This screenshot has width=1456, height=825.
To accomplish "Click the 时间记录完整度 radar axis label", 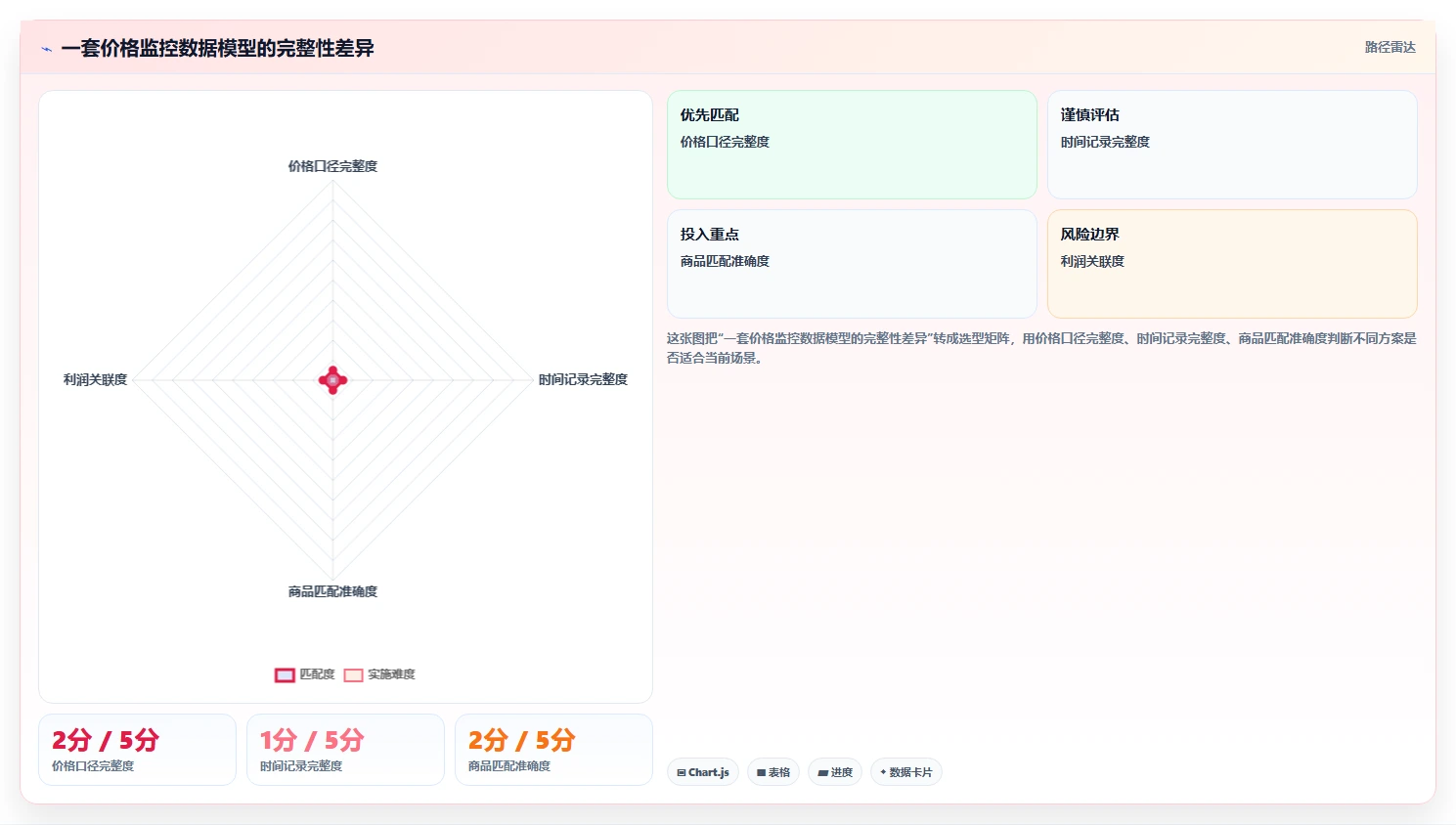I will [583, 379].
